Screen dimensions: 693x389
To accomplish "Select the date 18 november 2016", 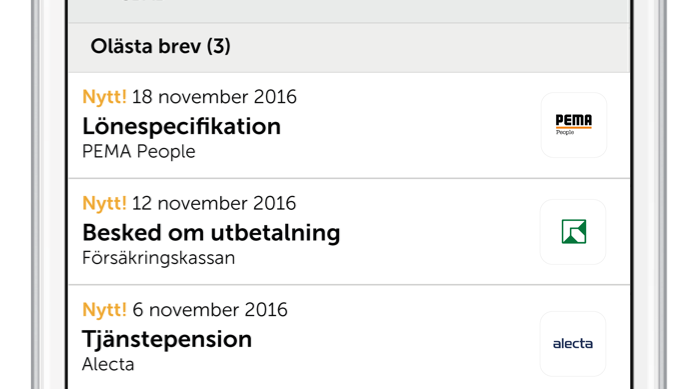I will pos(214,97).
